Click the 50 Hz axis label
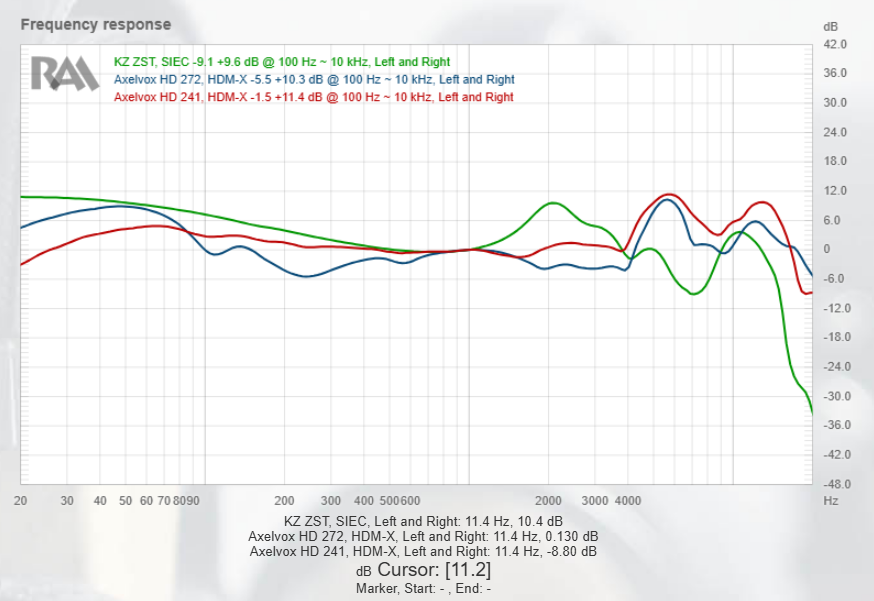 coord(125,501)
